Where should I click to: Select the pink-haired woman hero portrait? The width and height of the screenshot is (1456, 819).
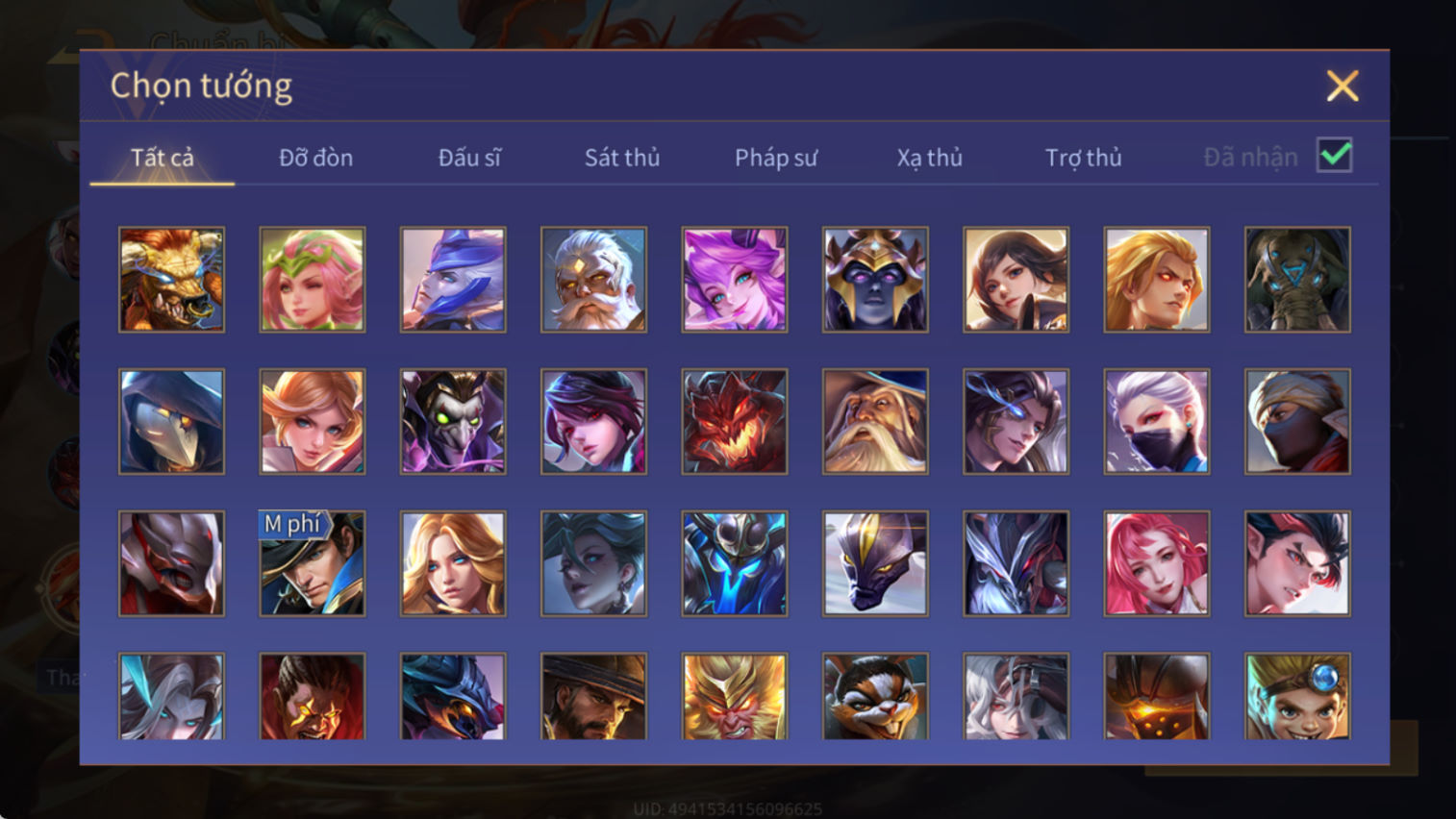pyautogui.click(x=1157, y=563)
